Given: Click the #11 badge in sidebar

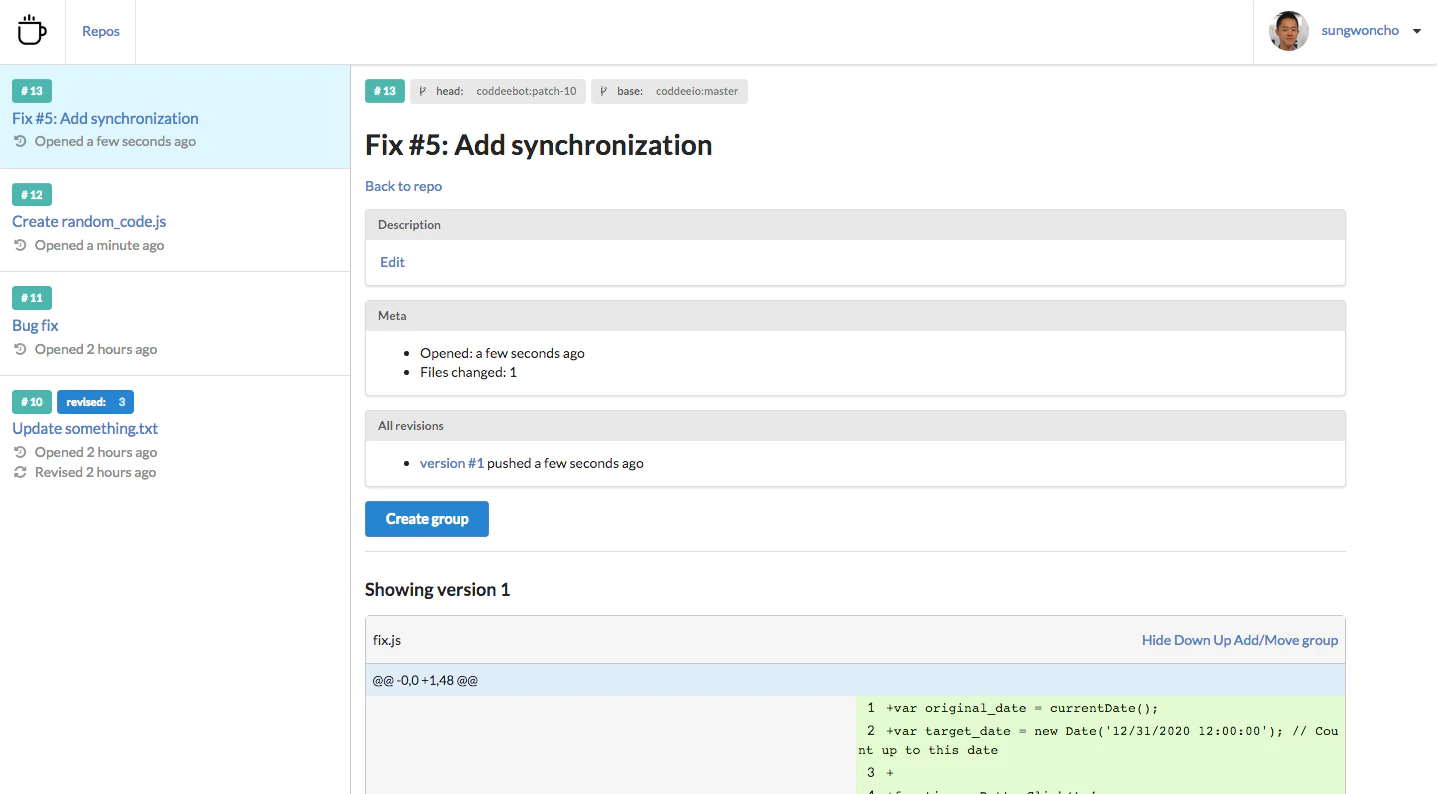Looking at the screenshot, I should coord(32,298).
